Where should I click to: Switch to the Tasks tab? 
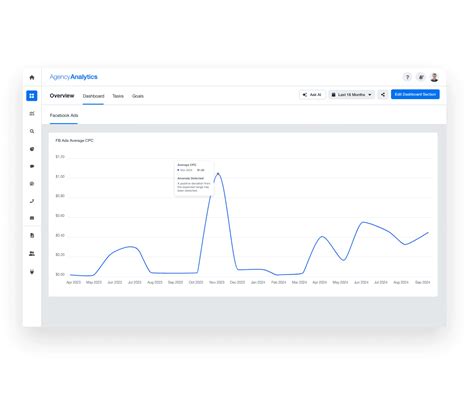coord(118,96)
